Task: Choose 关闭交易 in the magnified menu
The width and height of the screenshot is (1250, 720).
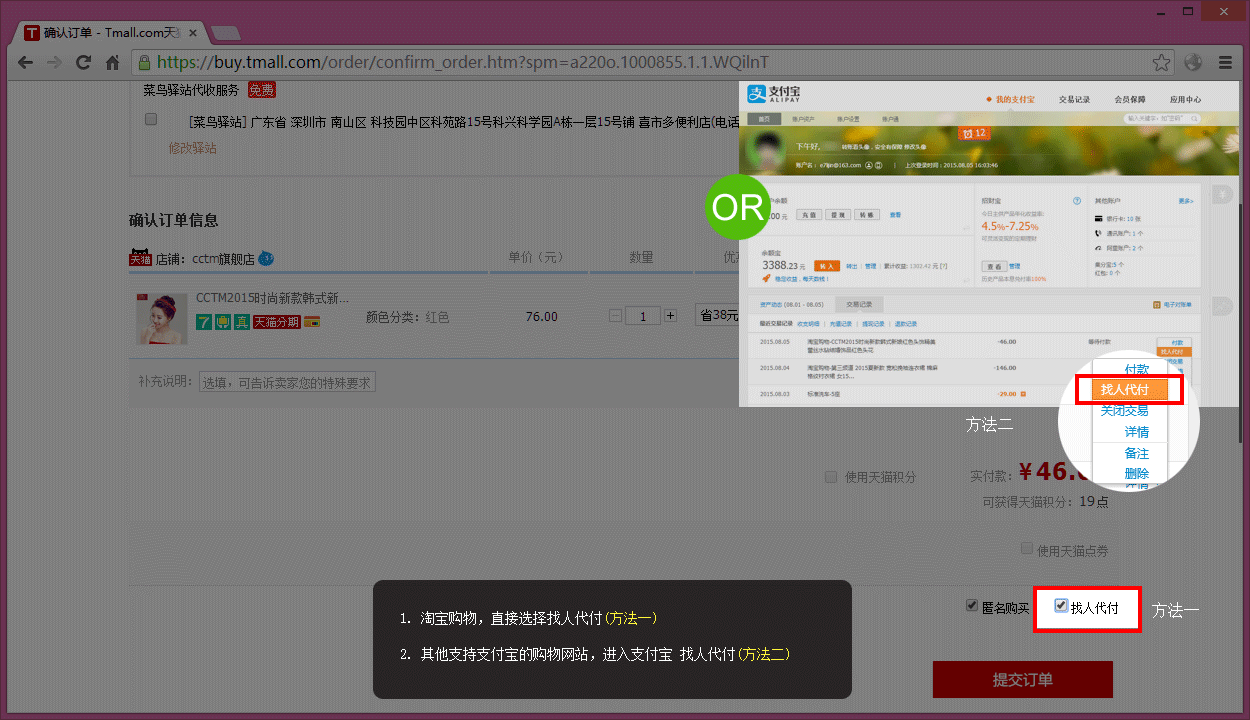Action: [x=1124, y=411]
